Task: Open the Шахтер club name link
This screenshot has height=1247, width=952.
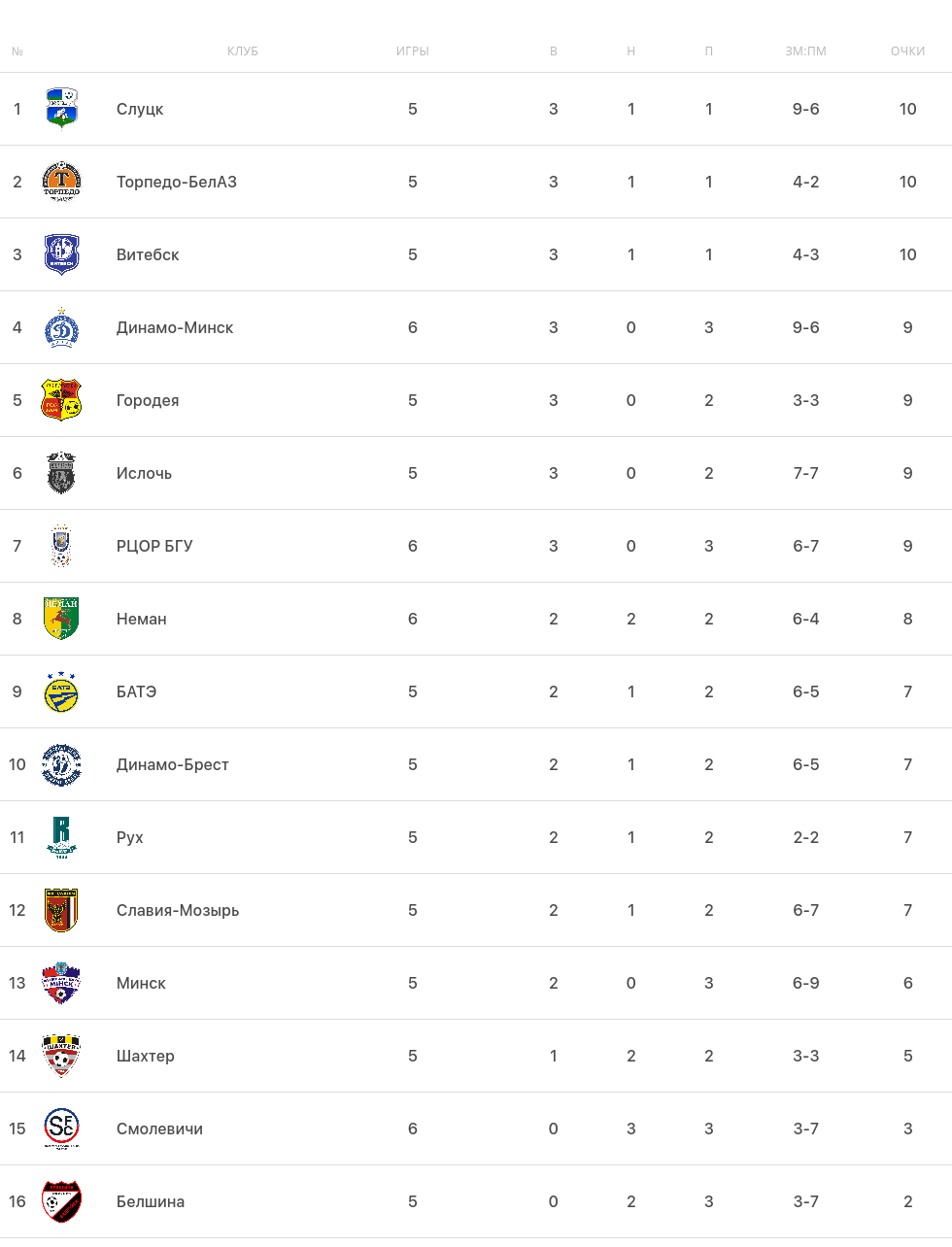Action: 146,1056
